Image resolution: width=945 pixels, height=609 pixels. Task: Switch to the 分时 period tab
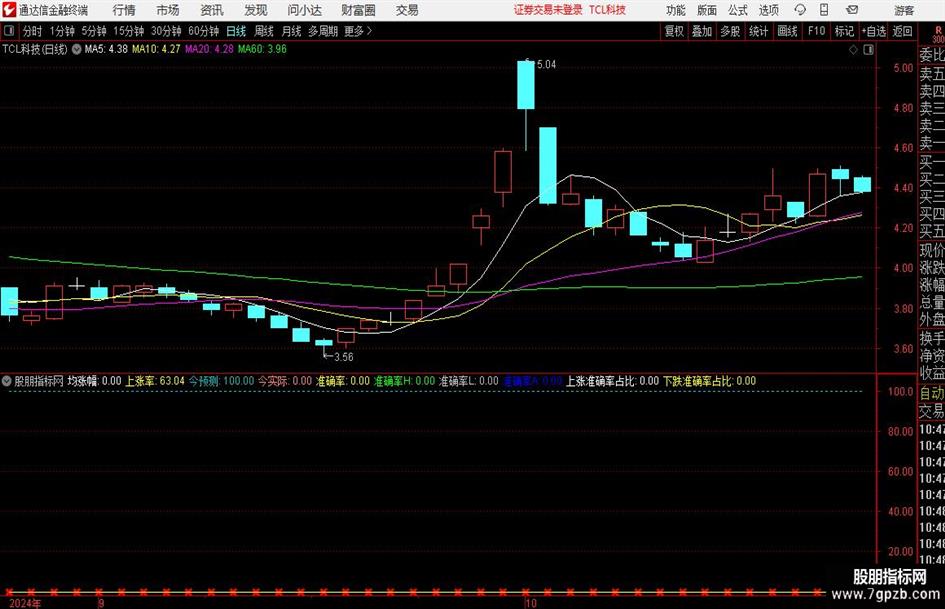point(32,31)
